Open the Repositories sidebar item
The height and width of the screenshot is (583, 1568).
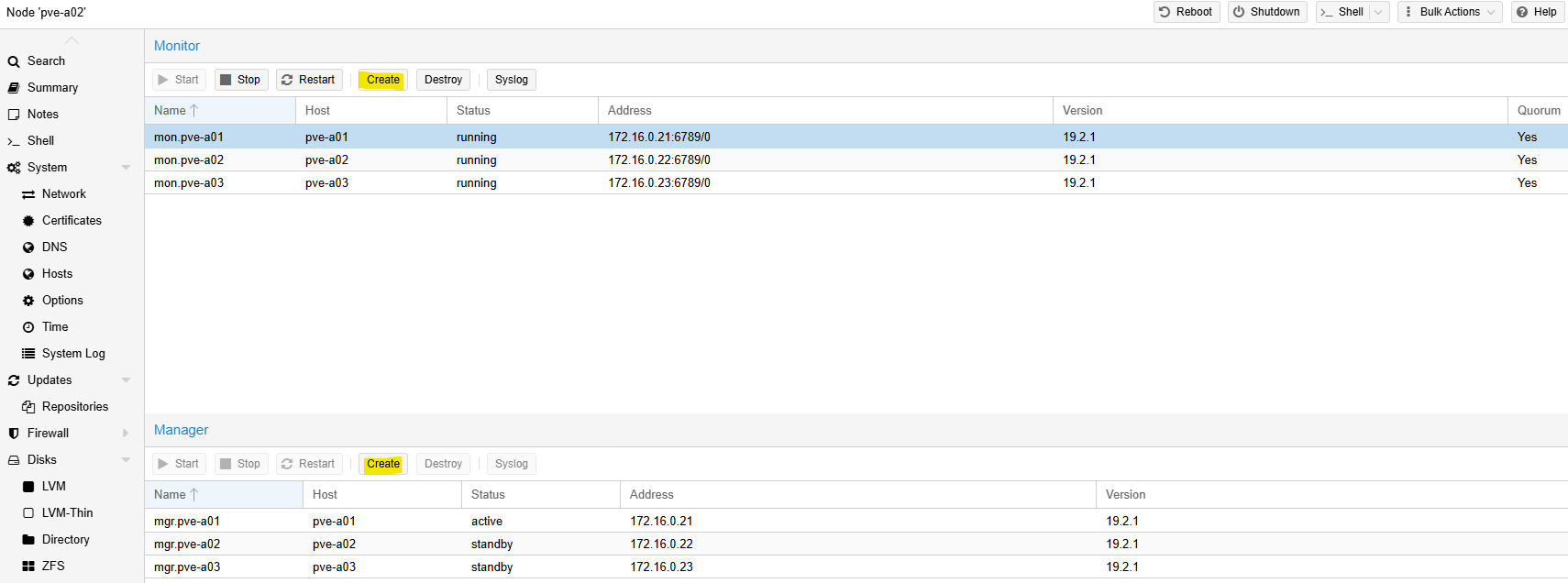pyautogui.click(x=74, y=407)
